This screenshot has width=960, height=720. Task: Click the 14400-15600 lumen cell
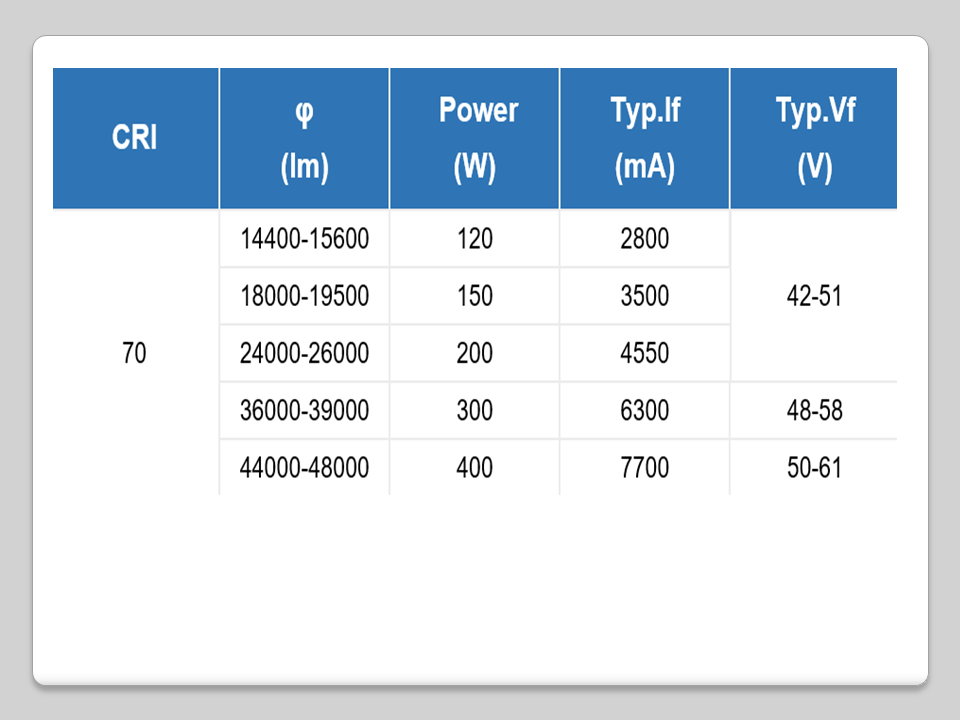tap(304, 239)
